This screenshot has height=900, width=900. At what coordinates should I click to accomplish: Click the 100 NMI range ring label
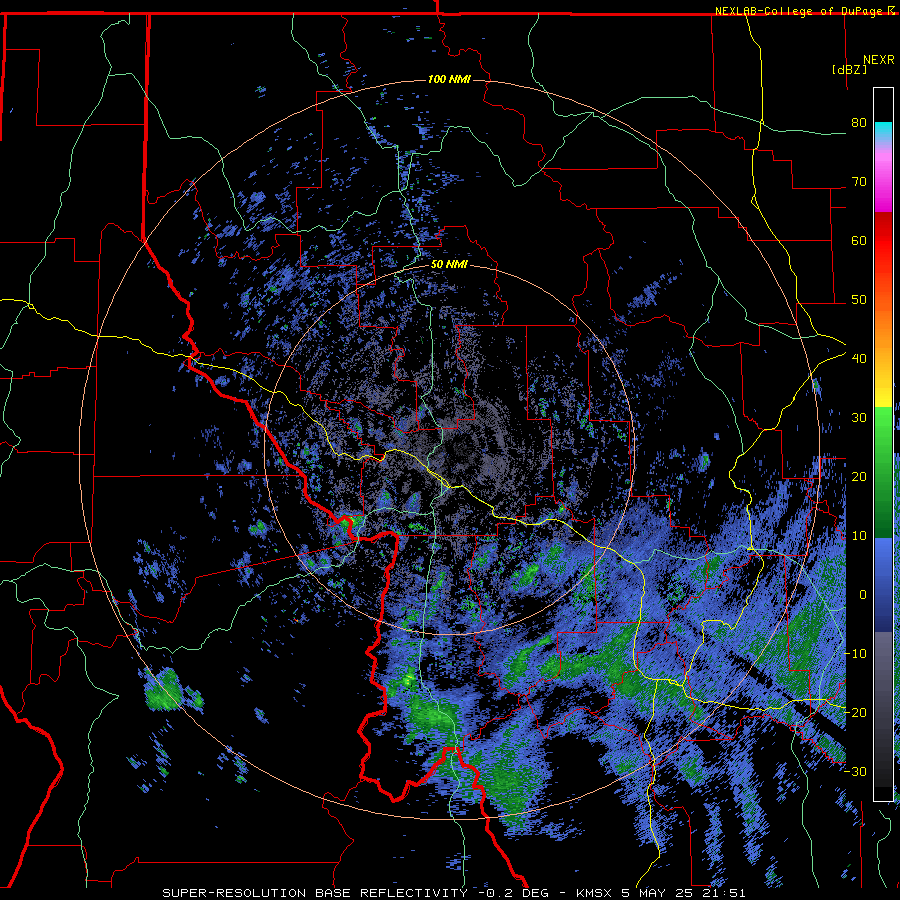click(x=449, y=79)
